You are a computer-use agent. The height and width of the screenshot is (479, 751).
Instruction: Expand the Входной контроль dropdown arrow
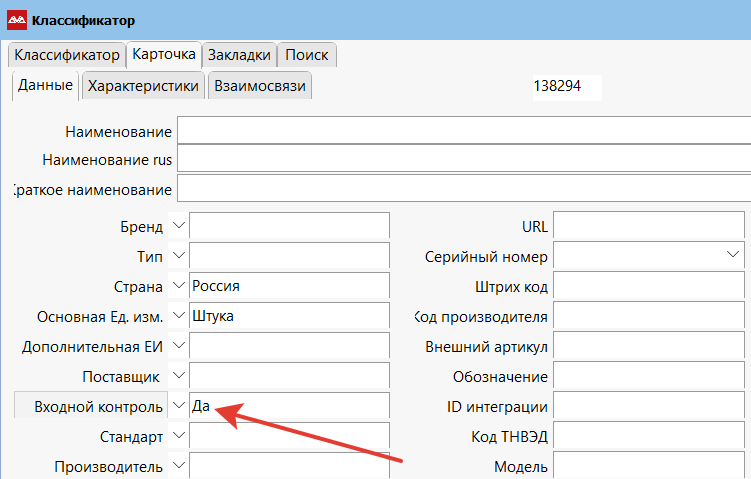[178, 406]
